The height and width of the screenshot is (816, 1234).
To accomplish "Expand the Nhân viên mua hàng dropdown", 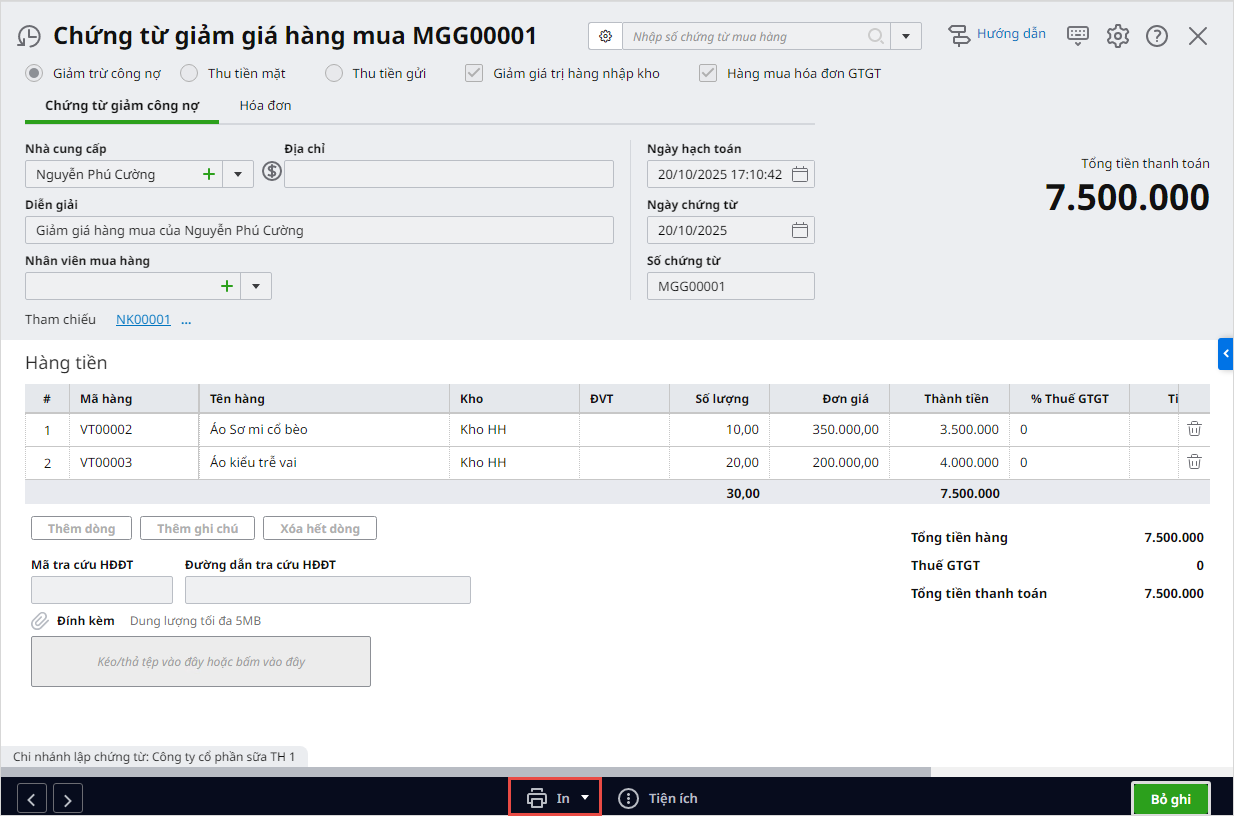I will pyautogui.click(x=256, y=286).
